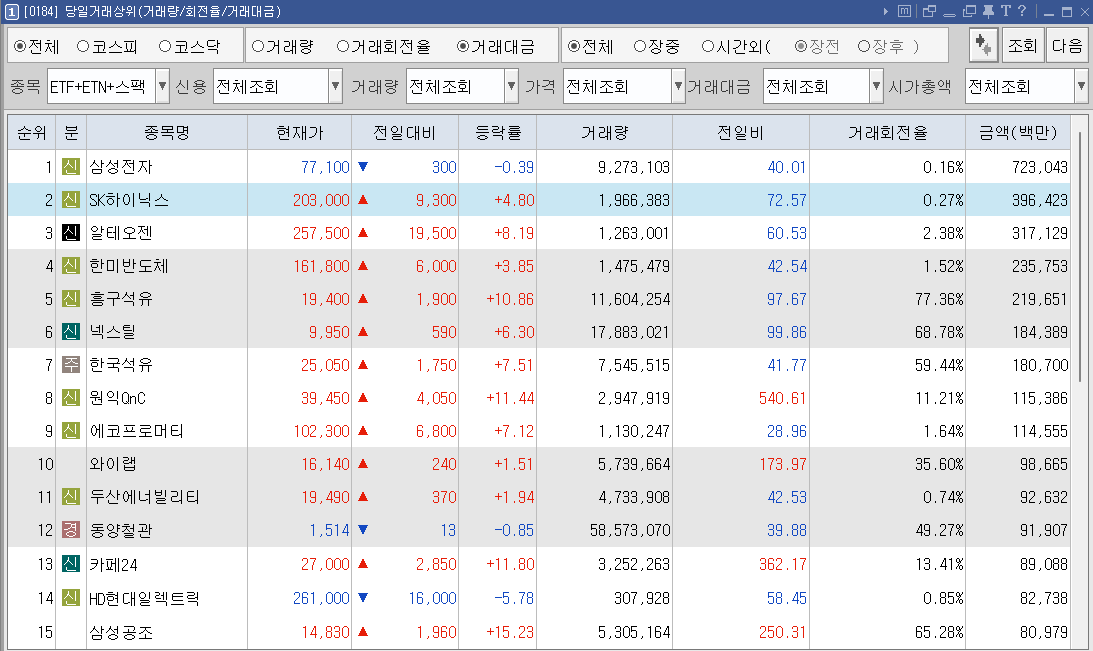This screenshot has width=1093, height=651.
Task: Click the window number 1 icon in title bar
Action: [x=11, y=11]
